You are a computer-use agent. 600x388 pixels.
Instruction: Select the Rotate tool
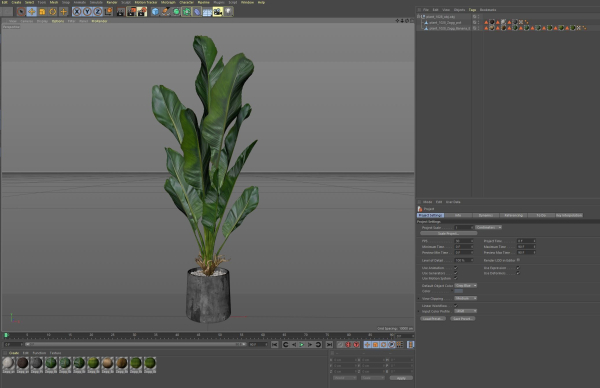pyautogui.click(x=53, y=12)
